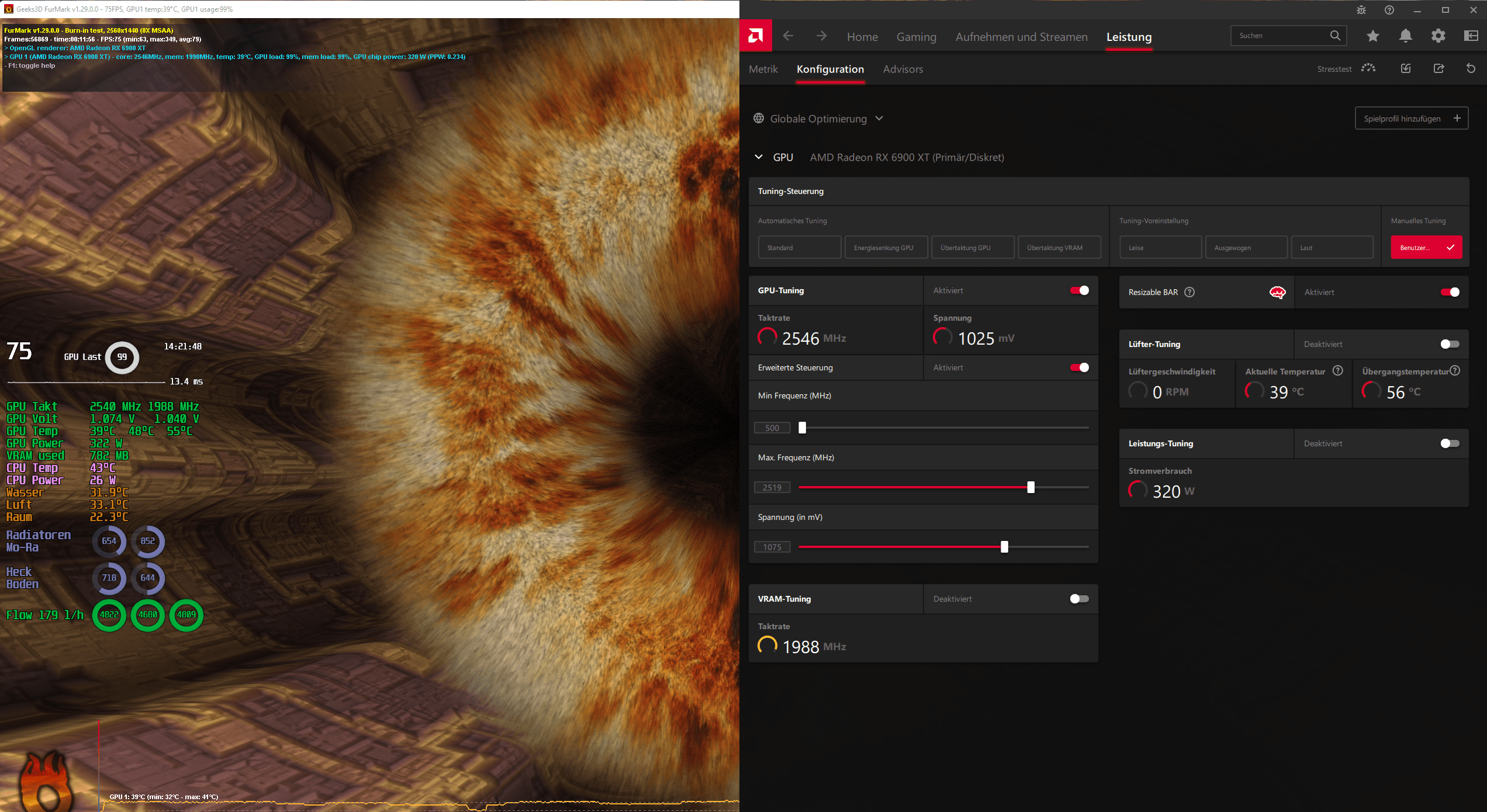Click Übergangstemperatur help icon

(1455, 371)
